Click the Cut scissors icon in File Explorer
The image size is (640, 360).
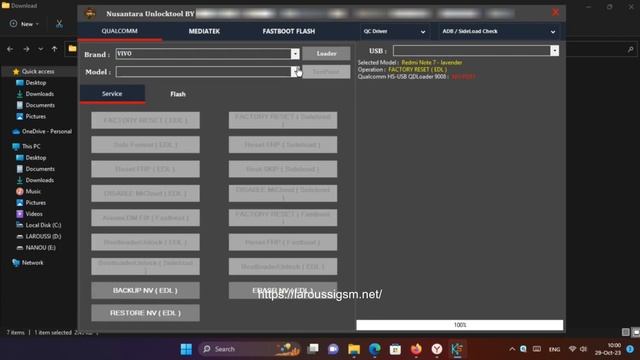59,24
